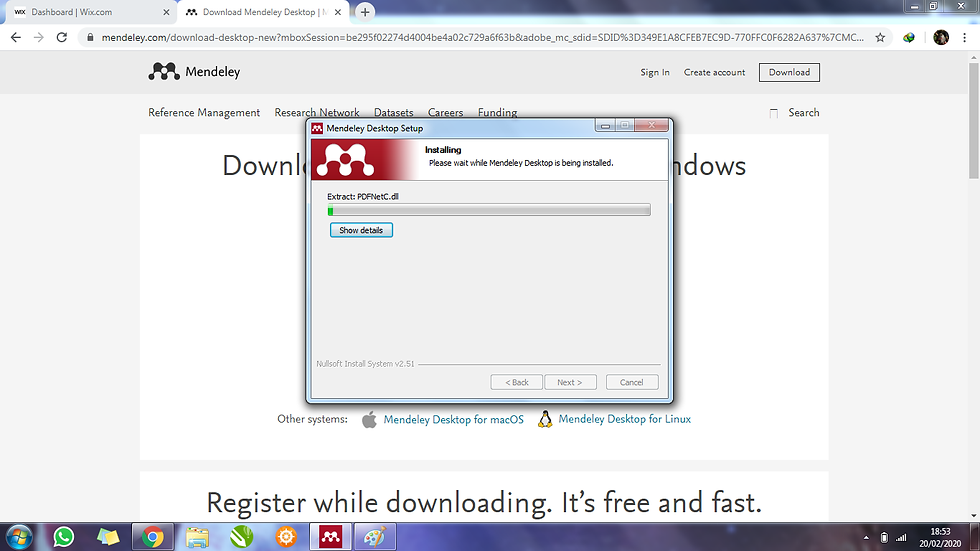Click the Mendeley logo in the page header
Screen dimensions: 980x551
pyautogui.click(x=194, y=72)
